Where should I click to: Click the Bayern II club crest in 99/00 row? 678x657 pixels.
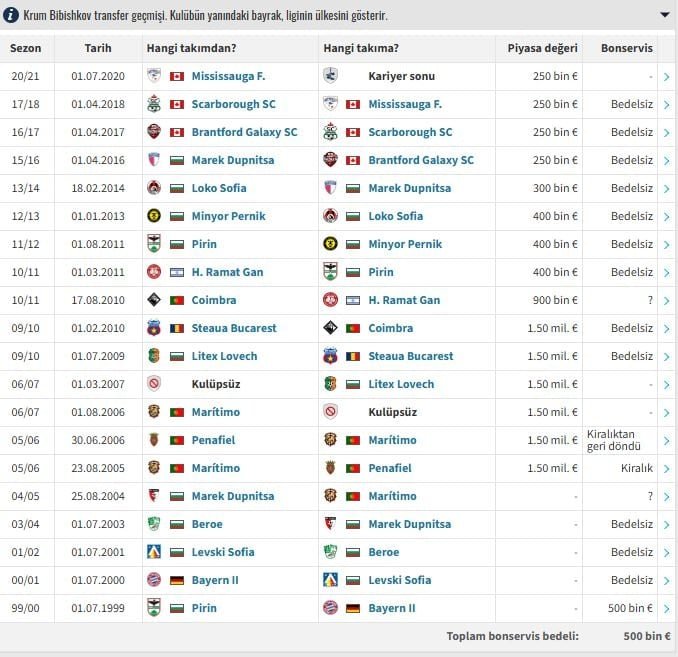331,608
